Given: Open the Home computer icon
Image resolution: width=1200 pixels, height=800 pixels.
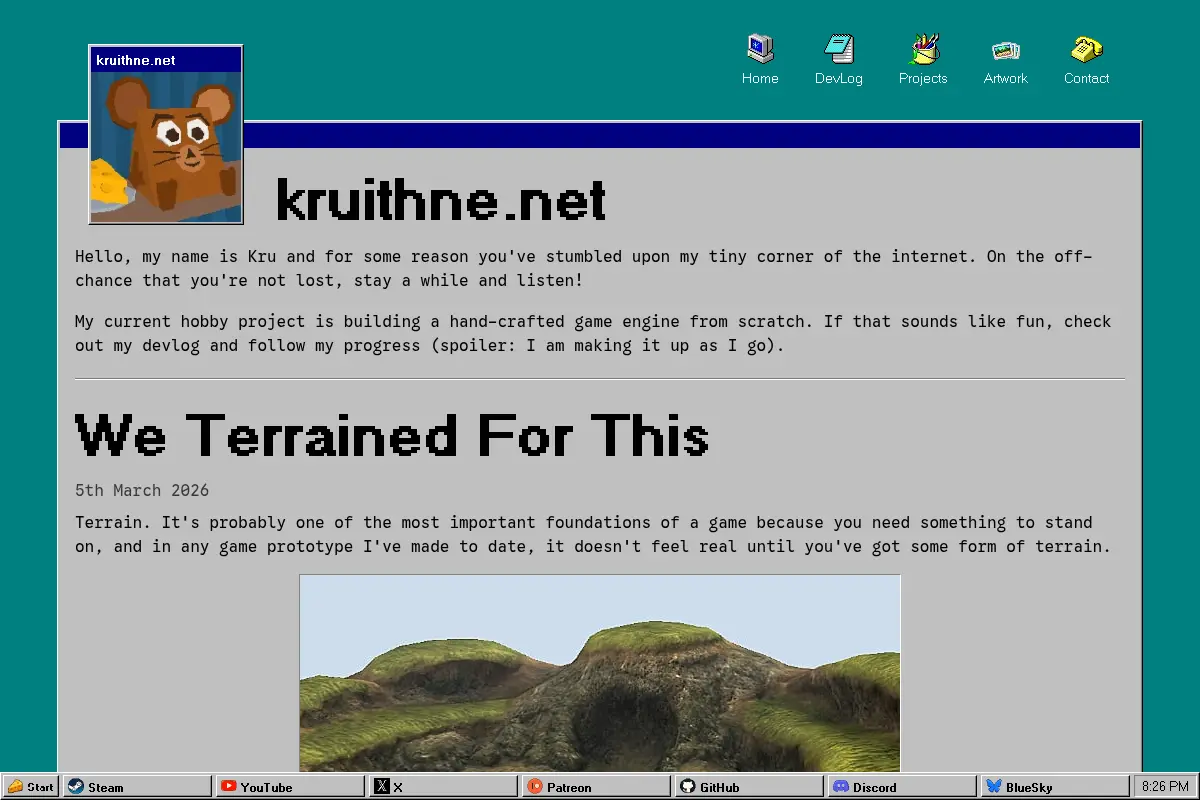Looking at the screenshot, I should (760, 49).
